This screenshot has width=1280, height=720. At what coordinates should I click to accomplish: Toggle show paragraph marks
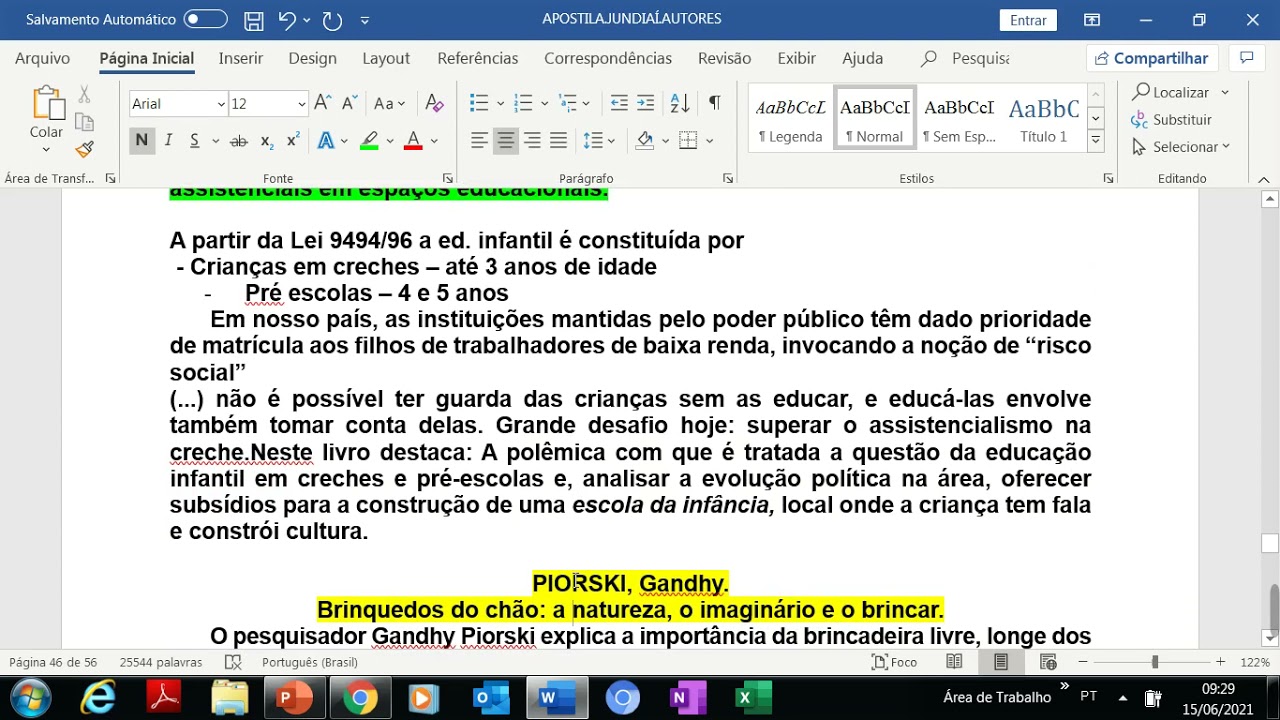click(714, 103)
